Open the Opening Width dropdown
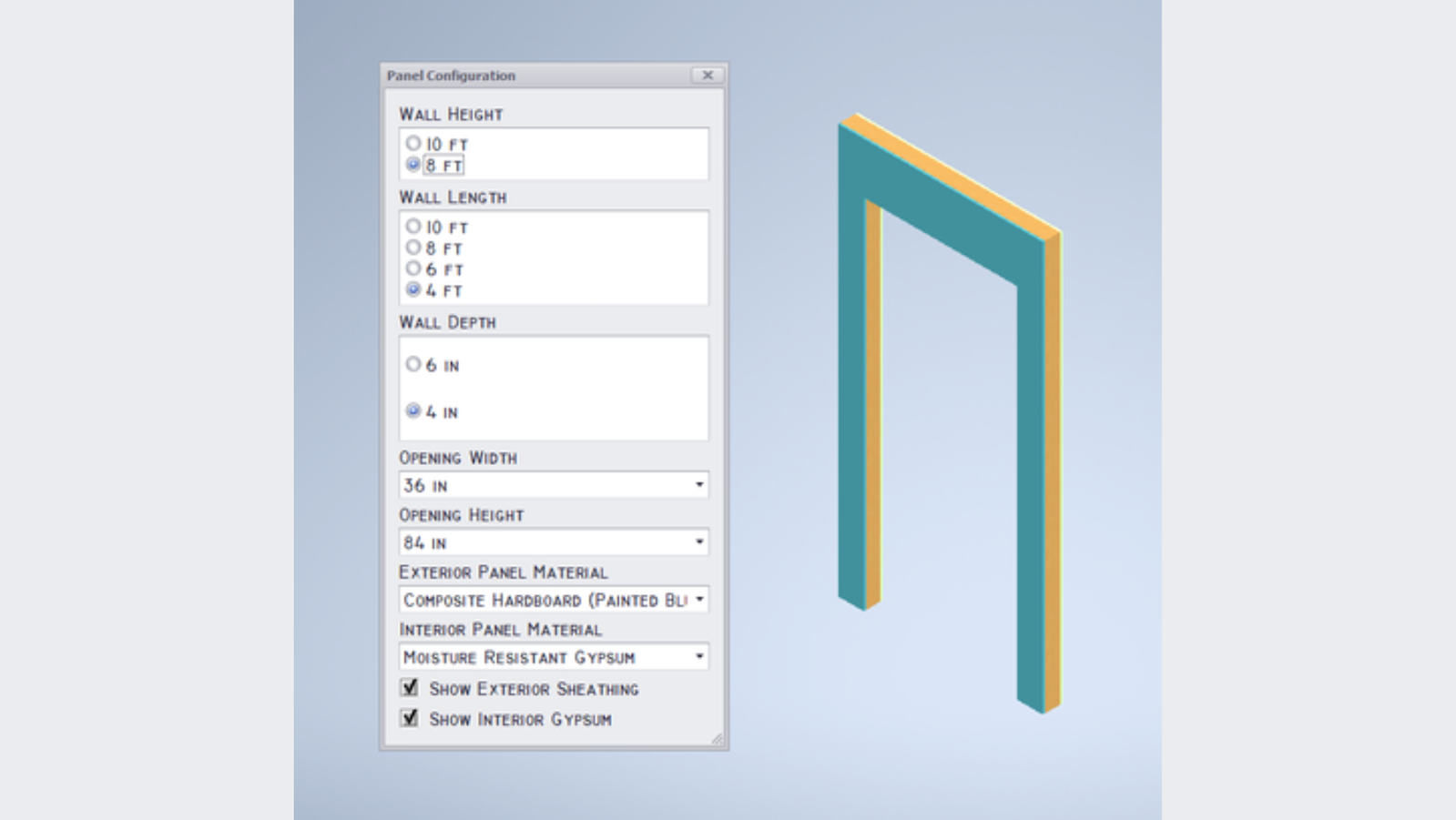Screen dimensions: 1456x820 pyautogui.click(x=554, y=485)
